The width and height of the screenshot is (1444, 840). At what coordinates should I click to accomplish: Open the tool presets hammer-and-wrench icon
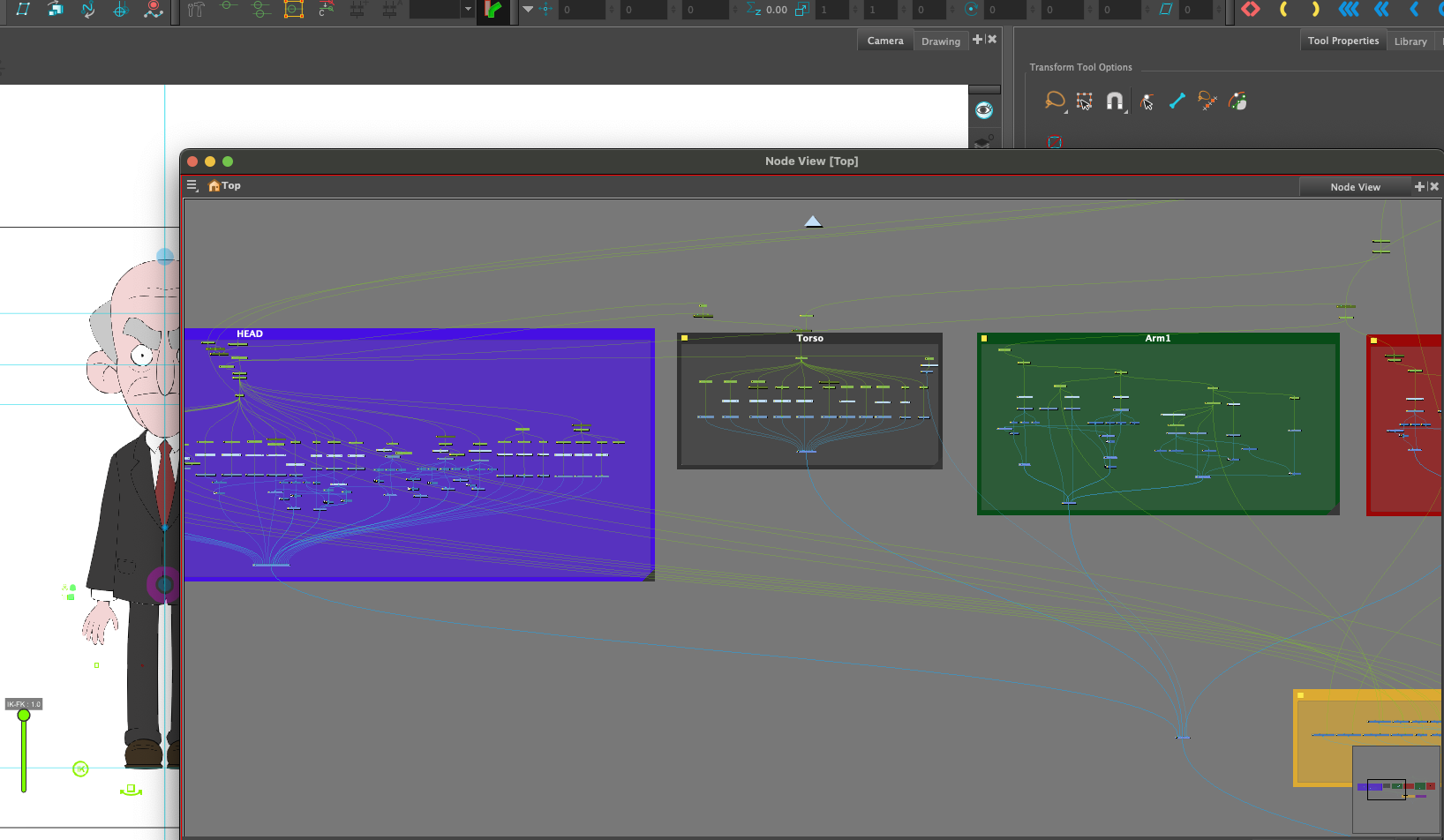tap(194, 11)
